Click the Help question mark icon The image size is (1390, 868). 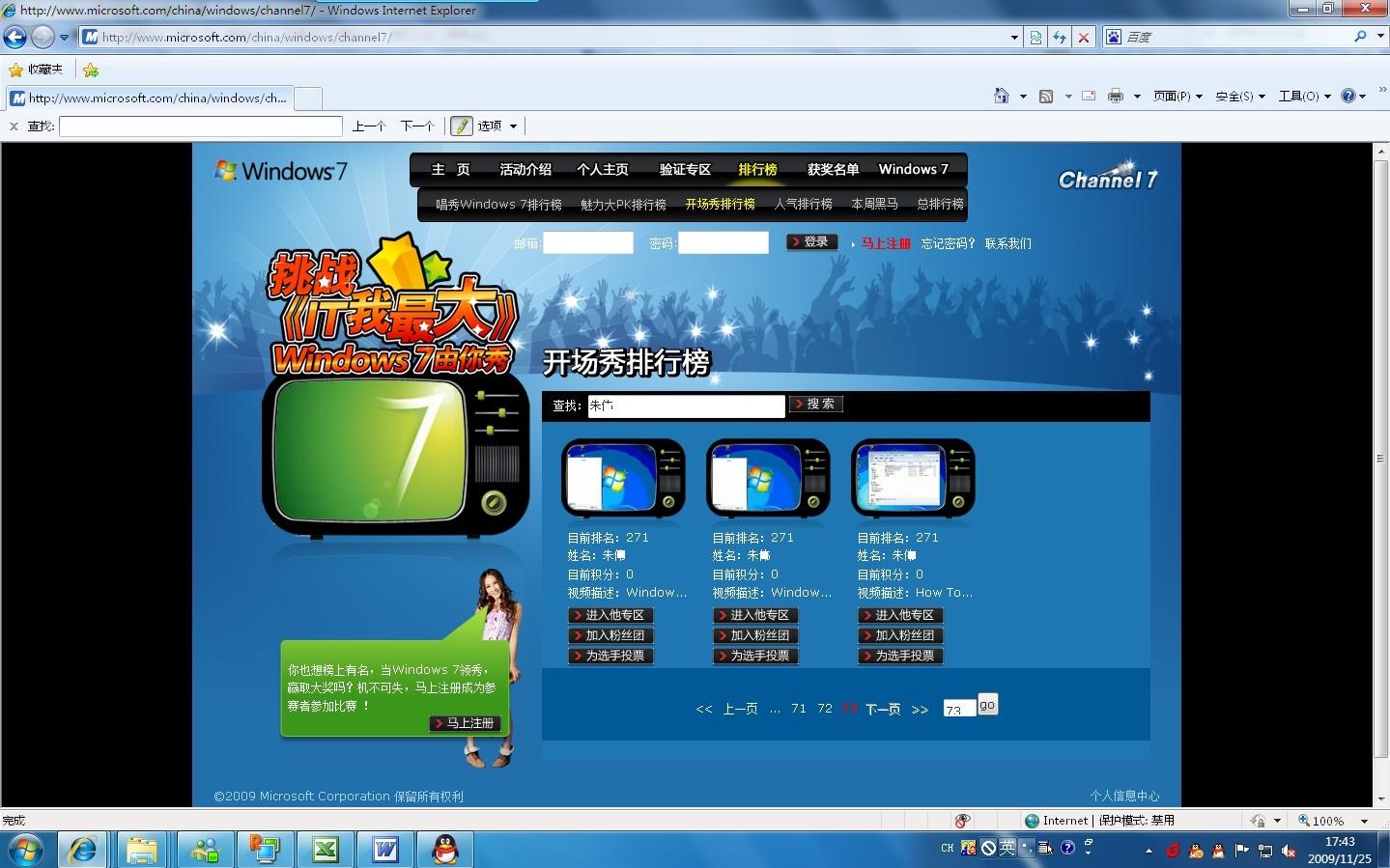pos(1348,97)
